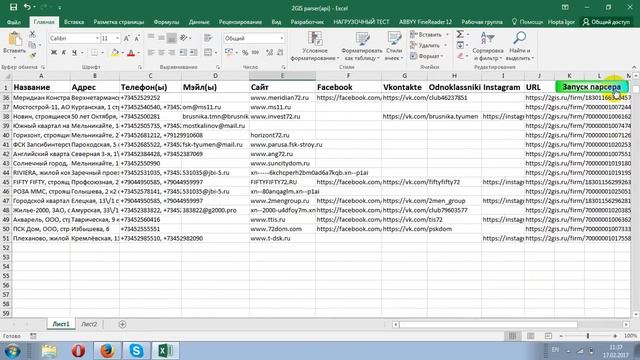The image size is (640, 360).
Task: Decrease font size with the smaller A icon
Action: click(137, 38)
